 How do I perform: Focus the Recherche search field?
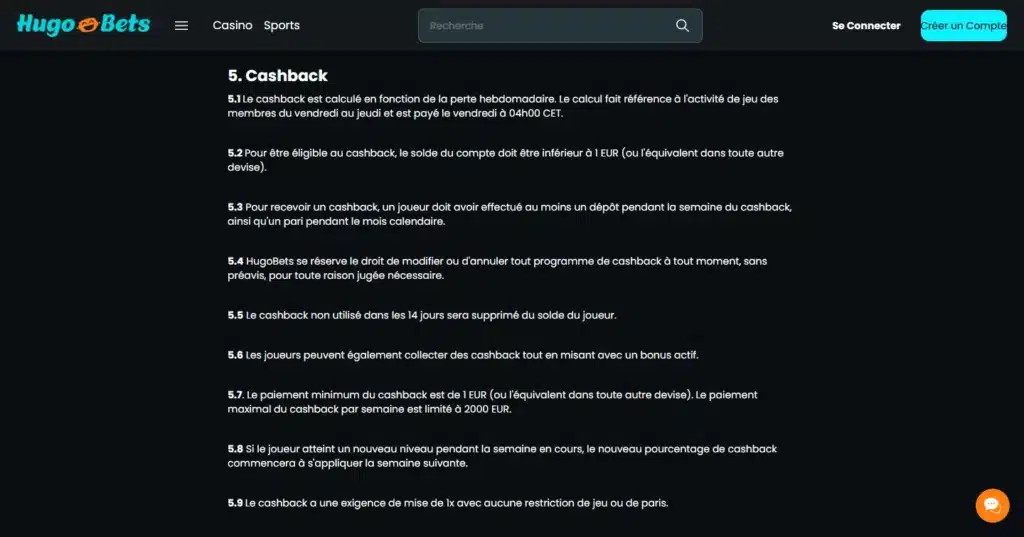[545, 26]
